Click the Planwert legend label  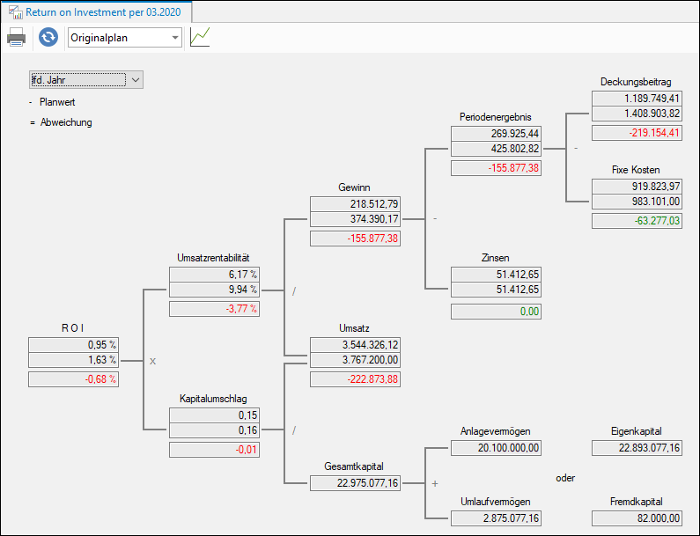point(57,102)
